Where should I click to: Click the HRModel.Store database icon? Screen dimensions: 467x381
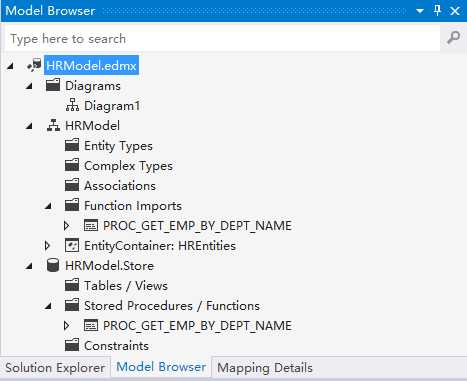click(x=53, y=266)
